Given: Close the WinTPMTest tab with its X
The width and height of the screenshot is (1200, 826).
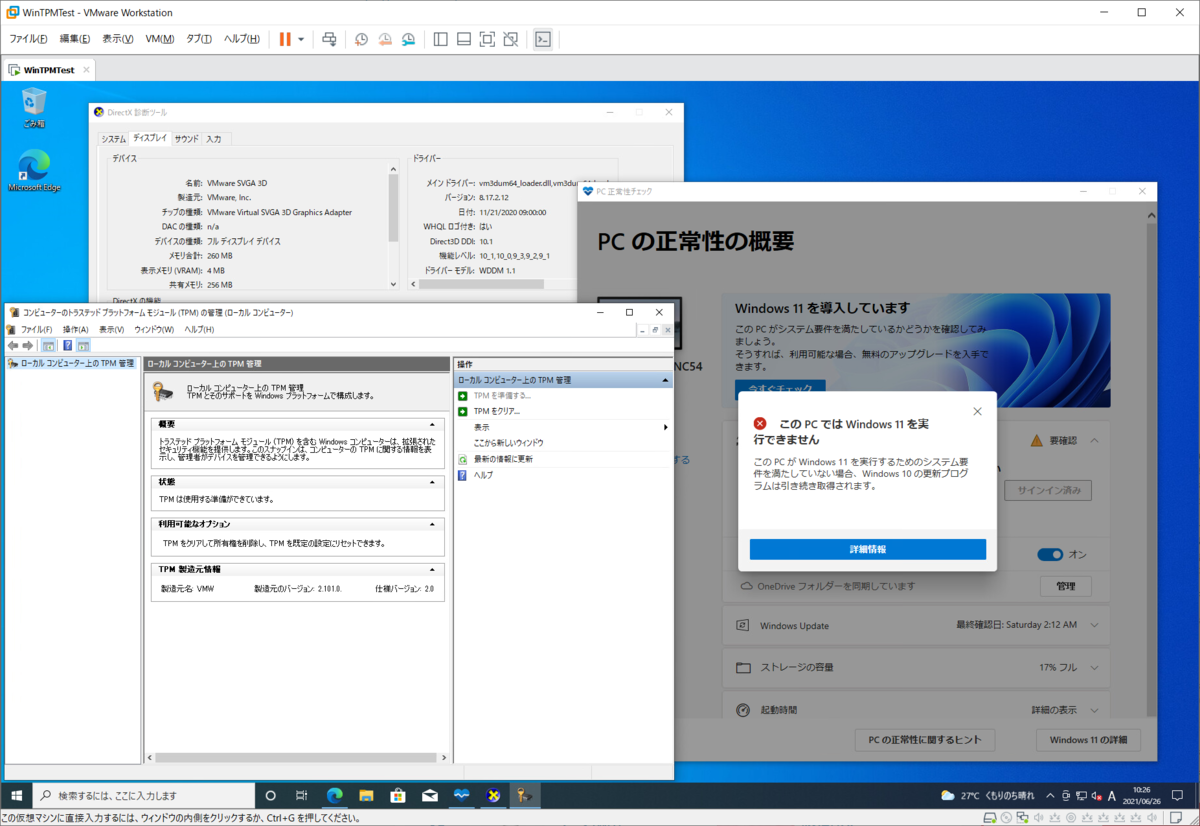Looking at the screenshot, I should click(86, 70).
